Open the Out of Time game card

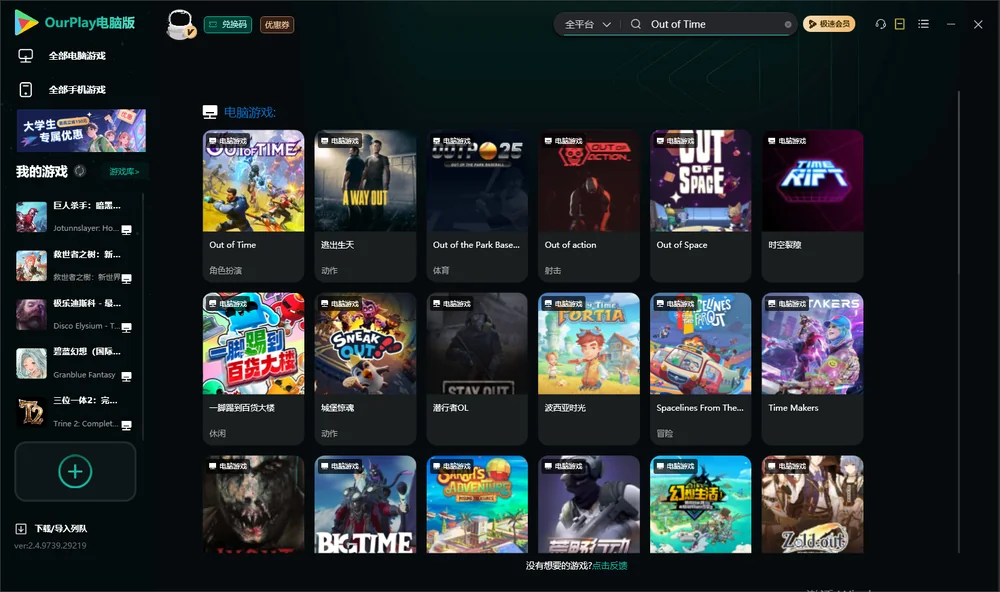pyautogui.click(x=253, y=205)
